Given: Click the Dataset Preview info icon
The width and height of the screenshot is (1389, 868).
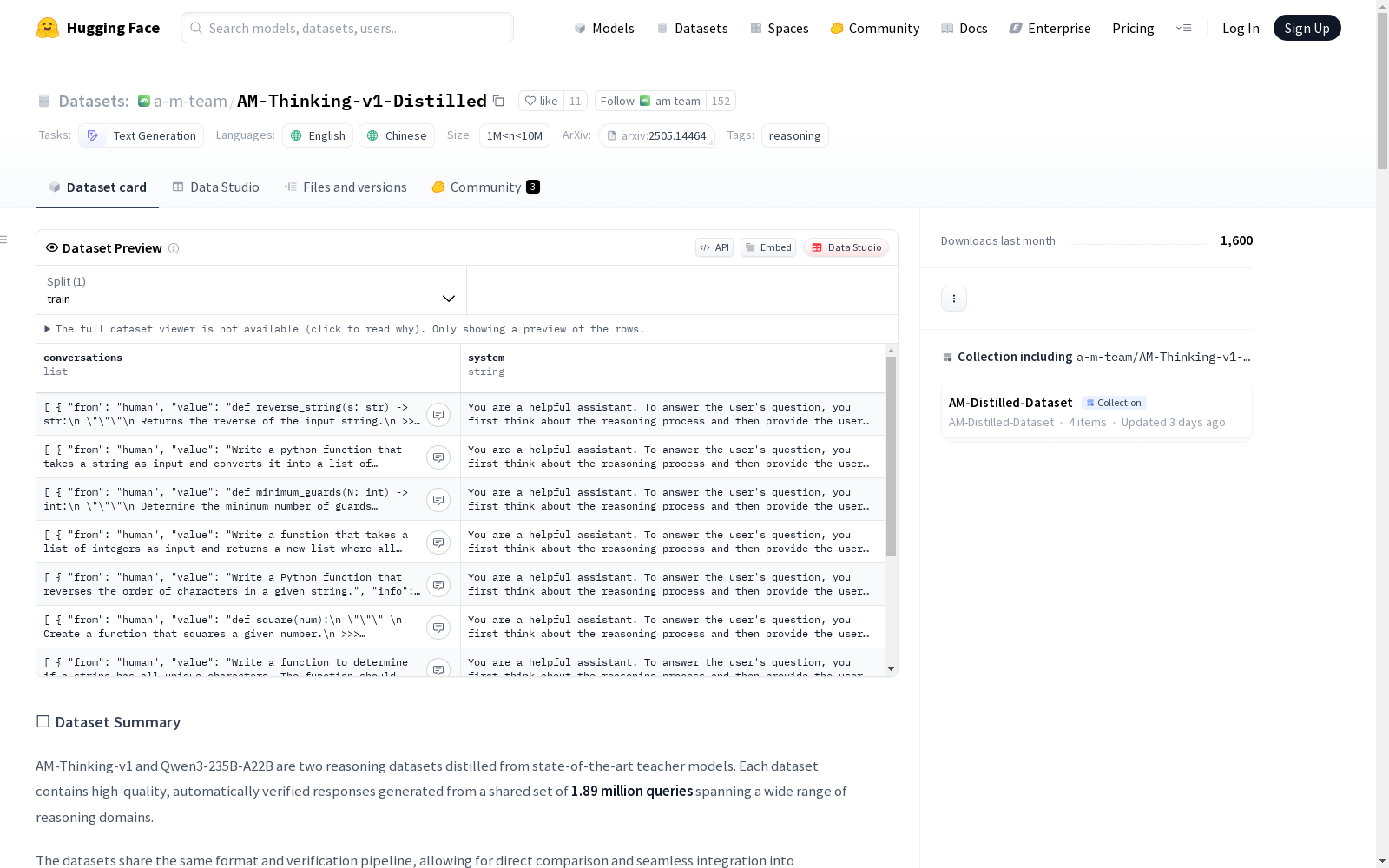Looking at the screenshot, I should (x=174, y=248).
